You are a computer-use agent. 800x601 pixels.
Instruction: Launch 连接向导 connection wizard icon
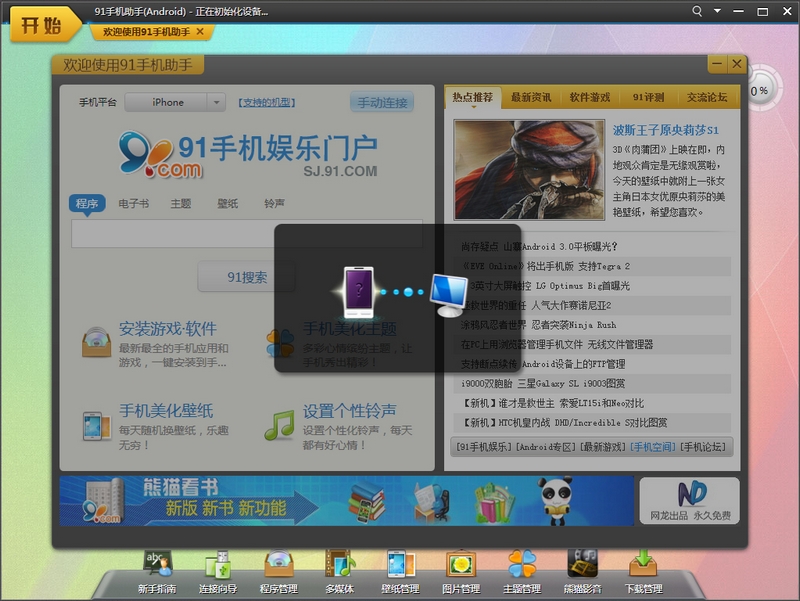point(217,571)
